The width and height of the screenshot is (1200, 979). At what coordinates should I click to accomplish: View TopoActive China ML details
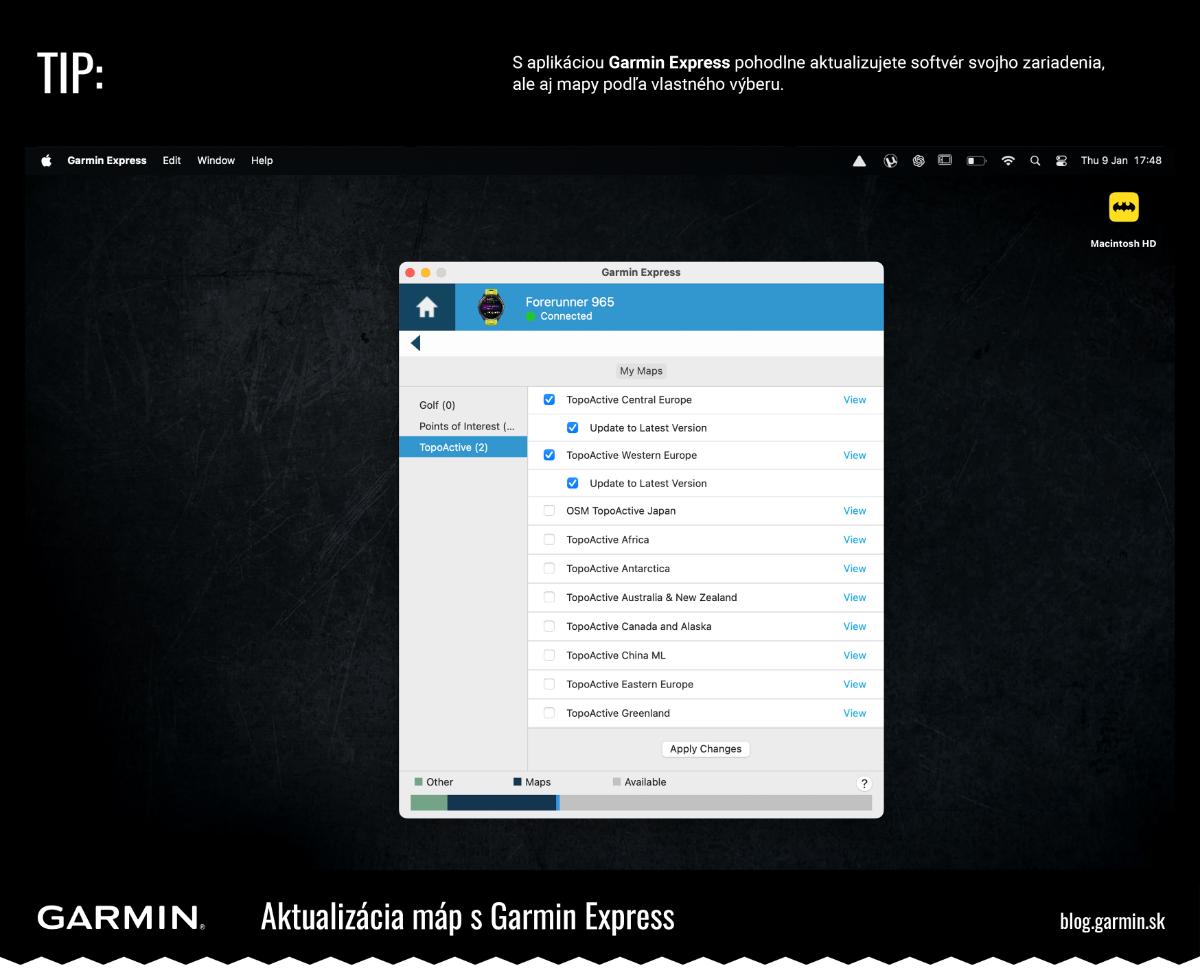click(x=855, y=656)
